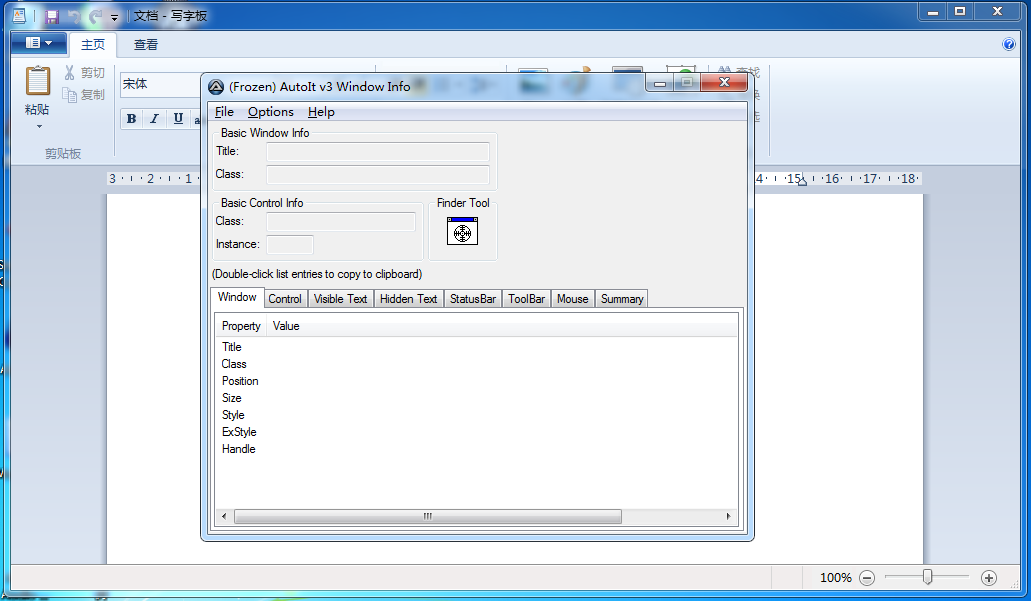
Task: Close the AutoIt Window Info window
Action: (x=724, y=82)
